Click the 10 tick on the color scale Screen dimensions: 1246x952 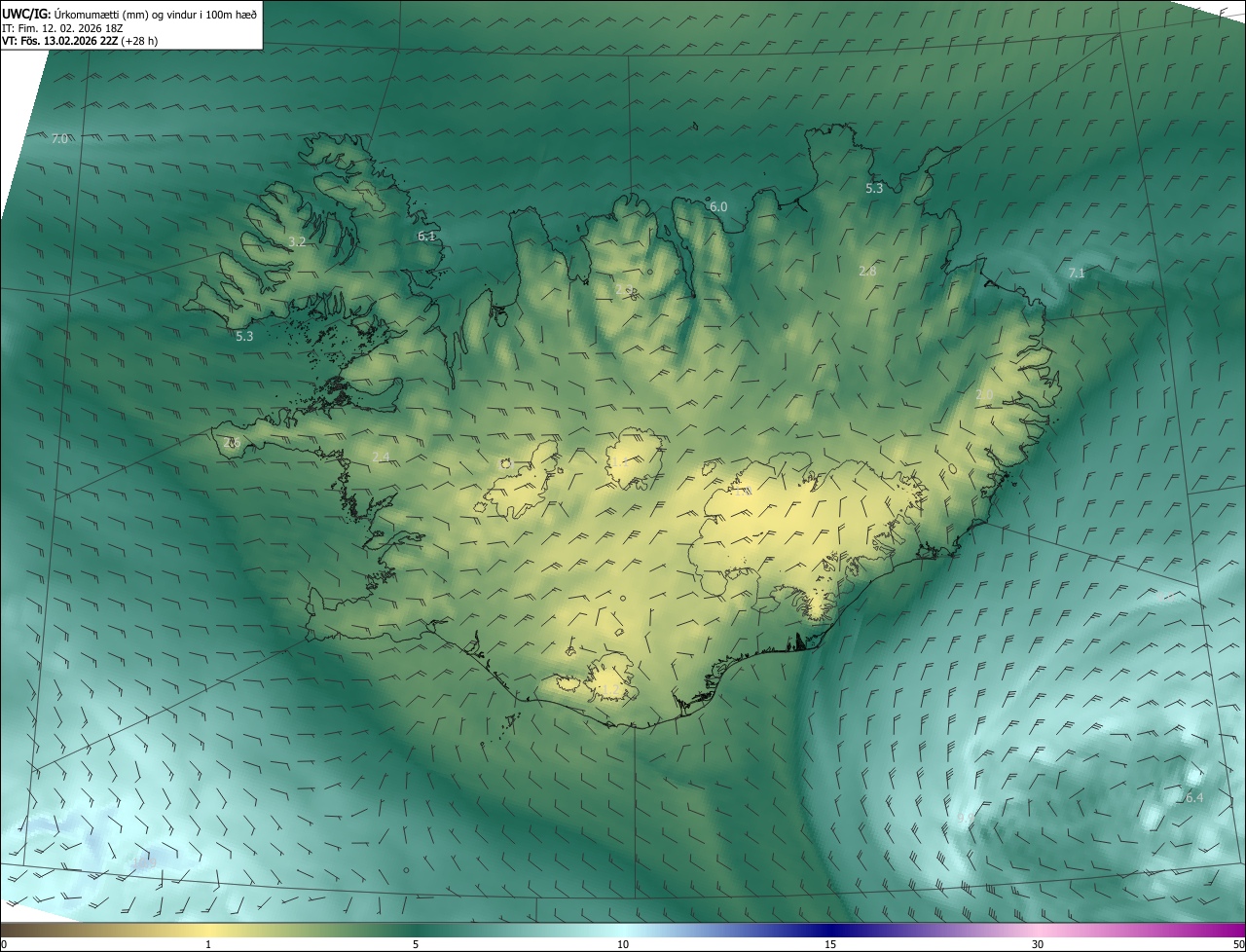pos(623,944)
